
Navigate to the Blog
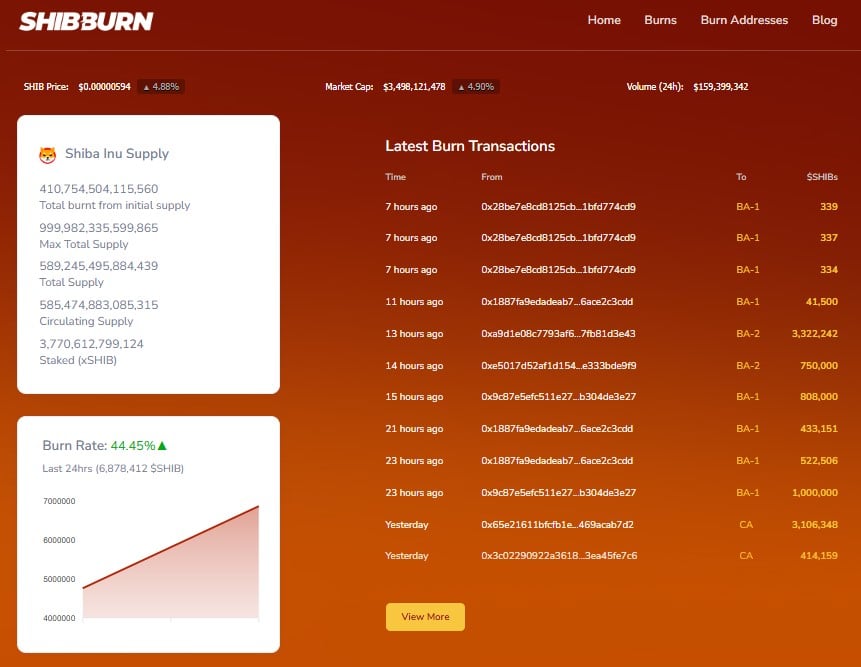point(825,20)
